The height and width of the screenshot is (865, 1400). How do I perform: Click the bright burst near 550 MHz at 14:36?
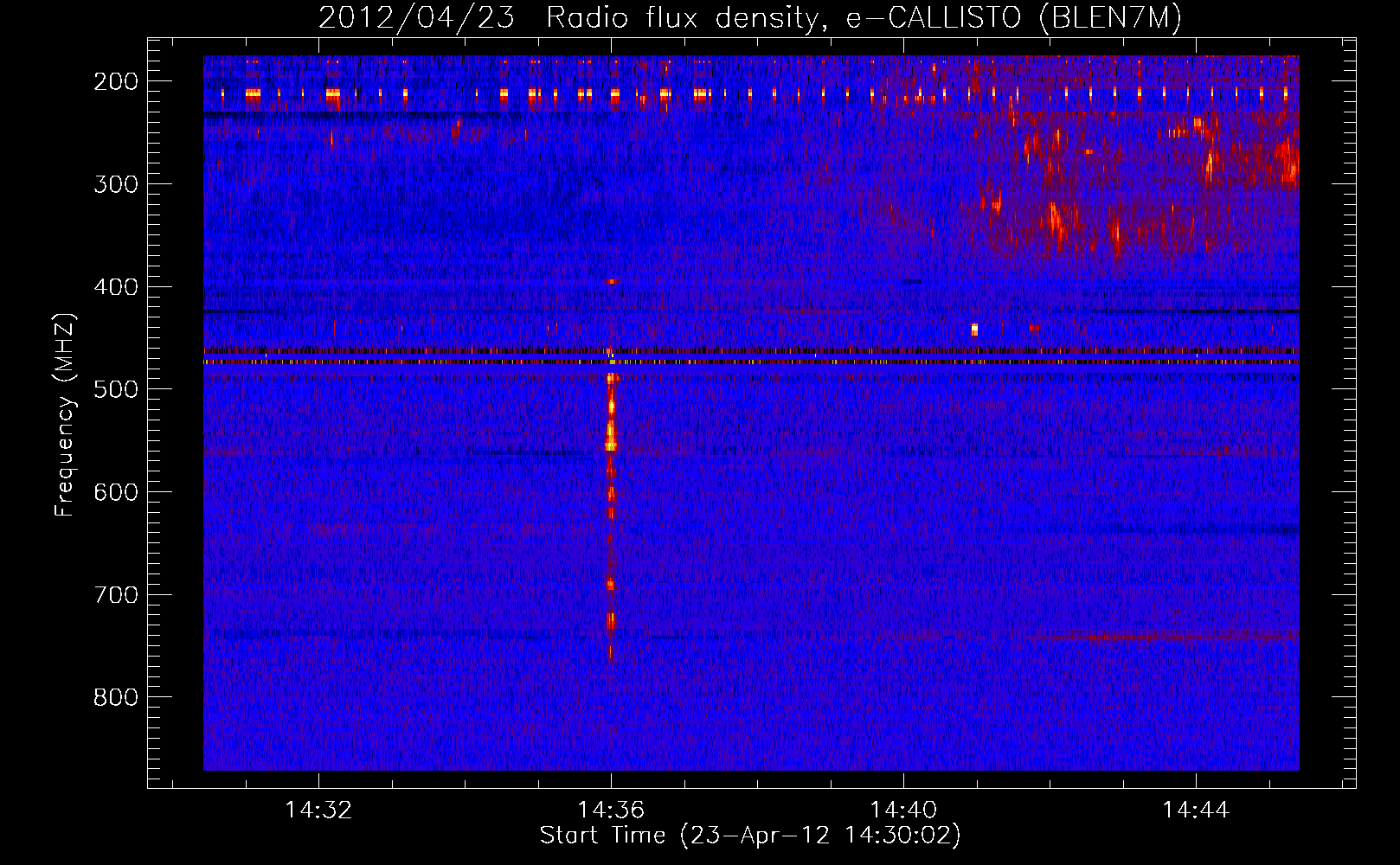click(x=611, y=437)
